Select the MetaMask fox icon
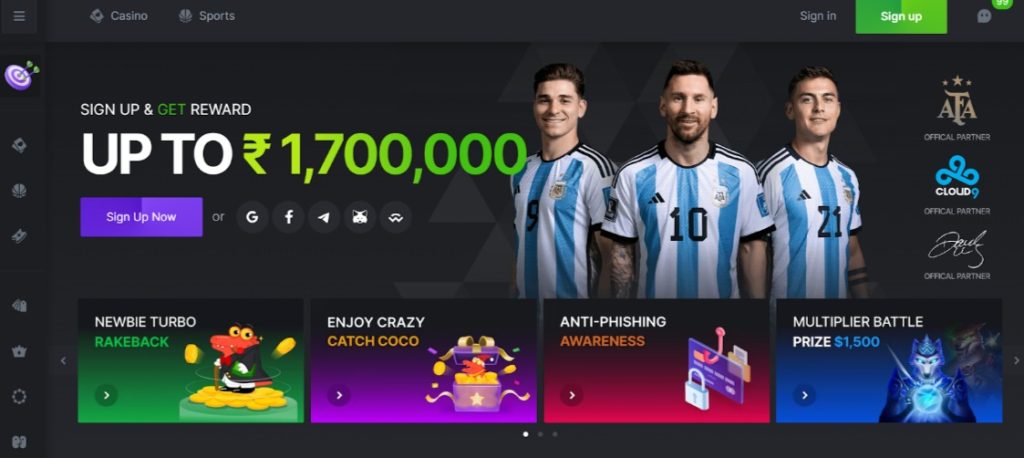The image size is (1024, 458). pos(360,217)
